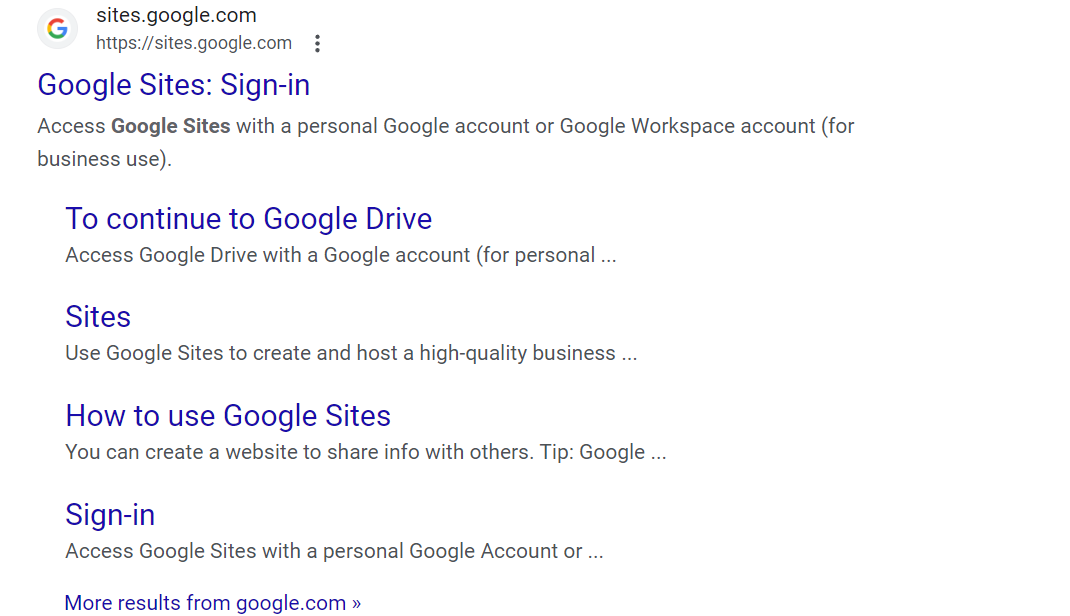The image size is (1070, 616).
Task: Open the 'Google Sites: Sign-in' main result
Action: (173, 85)
